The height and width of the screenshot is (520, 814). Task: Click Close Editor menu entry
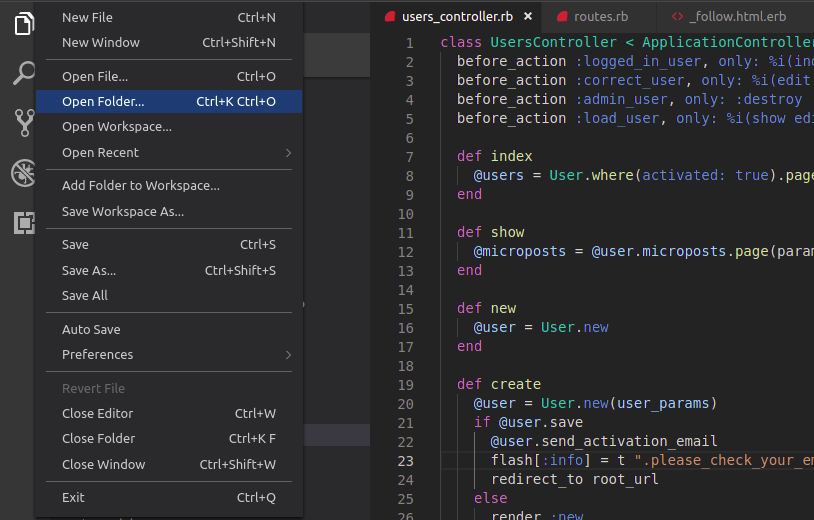tap(169, 414)
